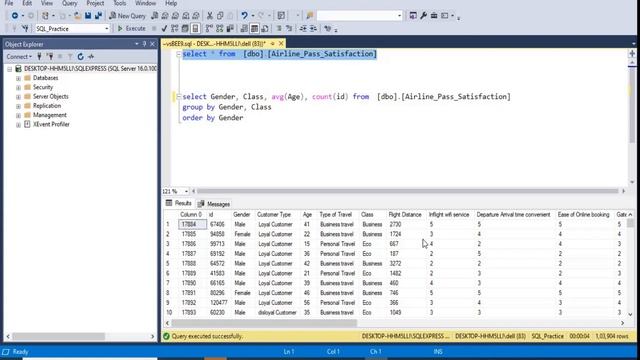Toggle Results to File mode
Screen dimensions: 640x360
pyautogui.click(x=265, y=29)
